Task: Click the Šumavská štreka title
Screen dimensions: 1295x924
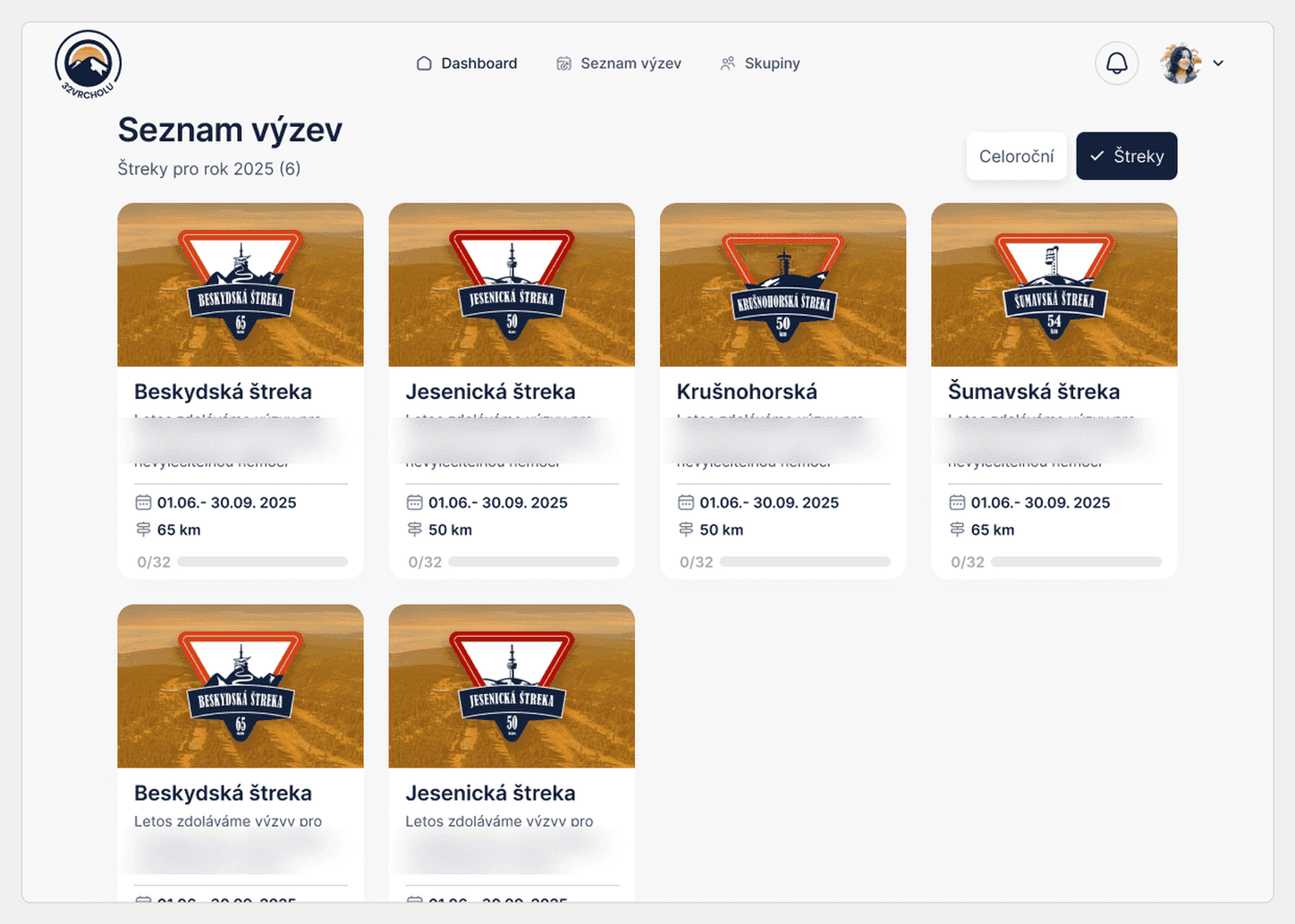Action: pyautogui.click(x=1034, y=392)
